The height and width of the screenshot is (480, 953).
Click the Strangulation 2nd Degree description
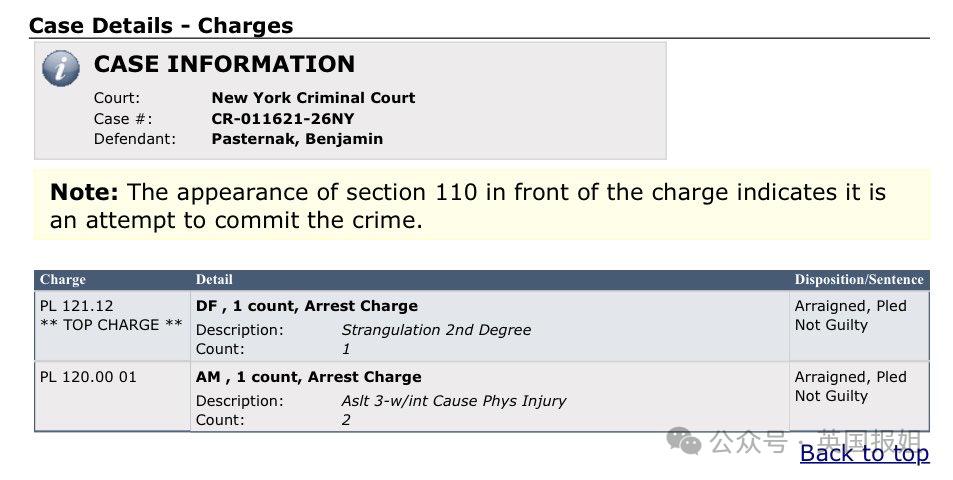436,330
